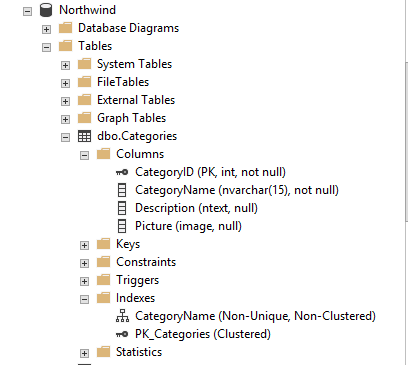This screenshot has height=365, width=408.
Task: Click the vertical scrollbar of the tree
Action: [406, 142]
